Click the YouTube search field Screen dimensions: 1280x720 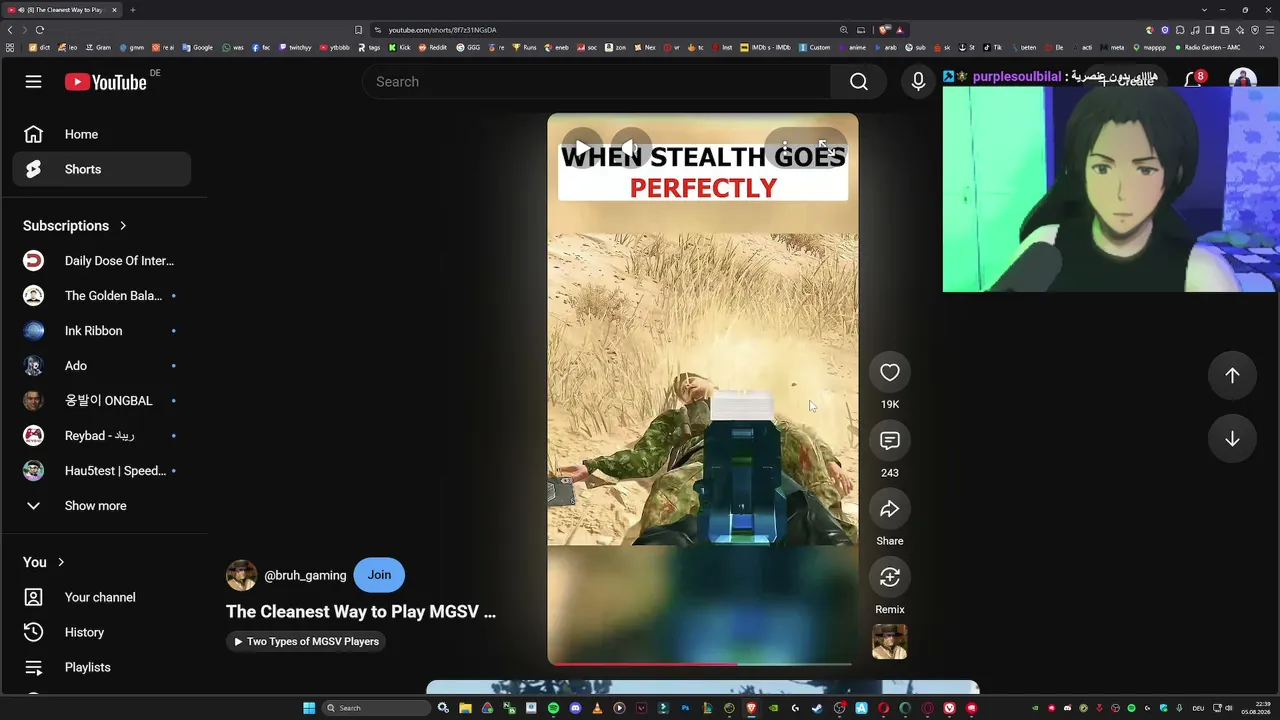coord(597,82)
